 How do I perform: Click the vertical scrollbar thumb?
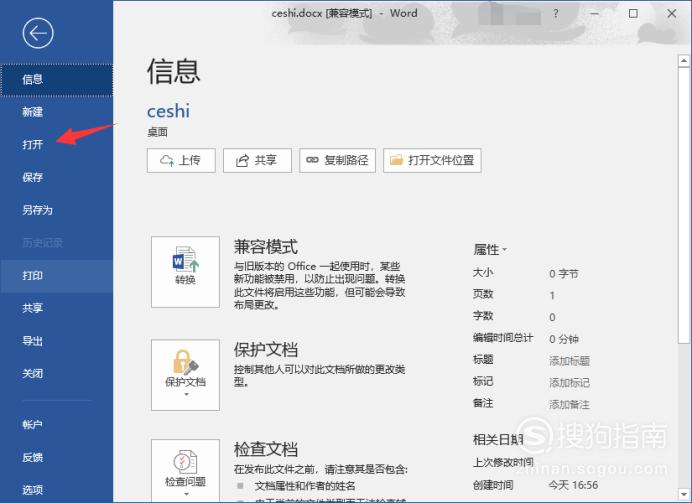coord(684,205)
